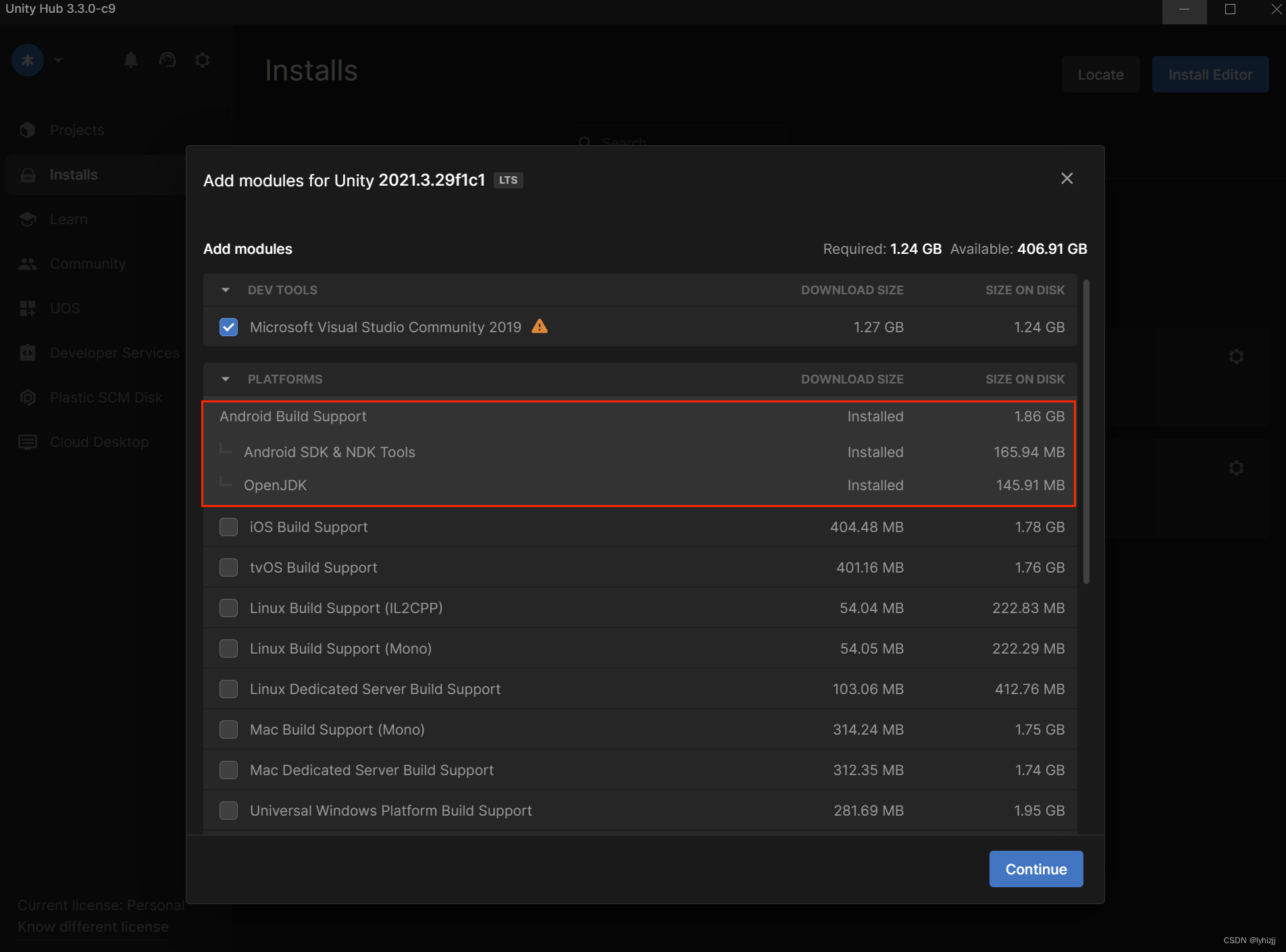
Task: Click the Projects cube icon in sidebar
Action: click(28, 130)
